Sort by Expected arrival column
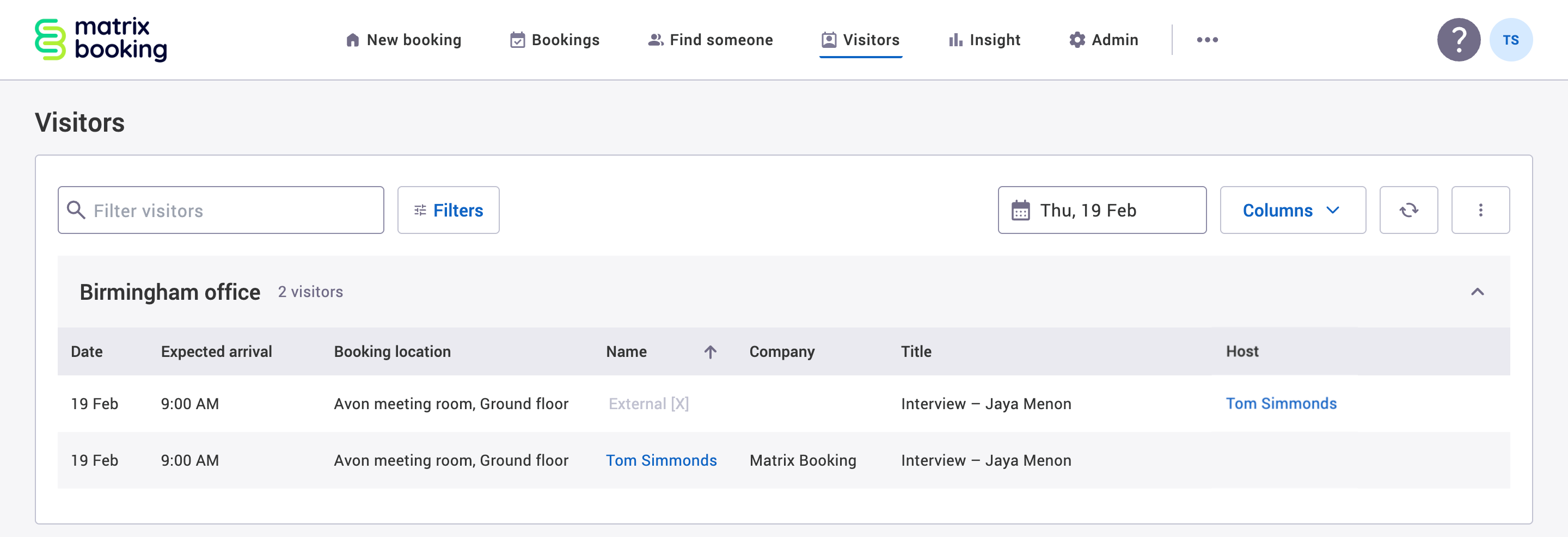1568x537 pixels. [x=216, y=351]
